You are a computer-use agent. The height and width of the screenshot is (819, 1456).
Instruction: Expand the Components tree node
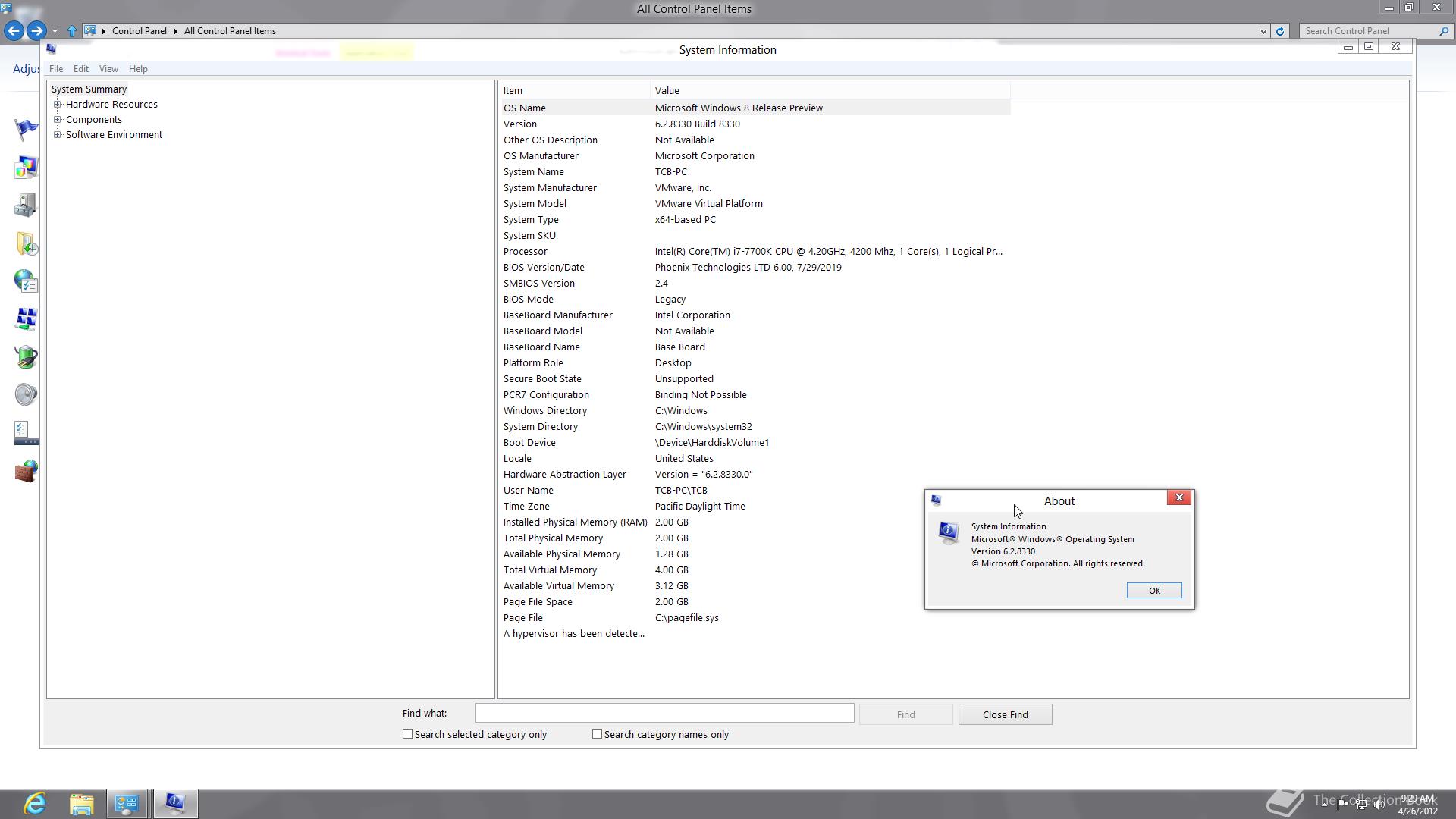(57, 120)
